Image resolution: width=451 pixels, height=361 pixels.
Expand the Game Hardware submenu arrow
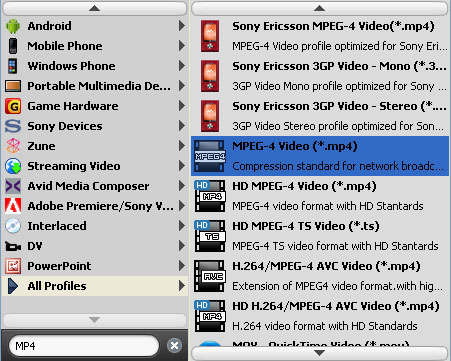182,106
